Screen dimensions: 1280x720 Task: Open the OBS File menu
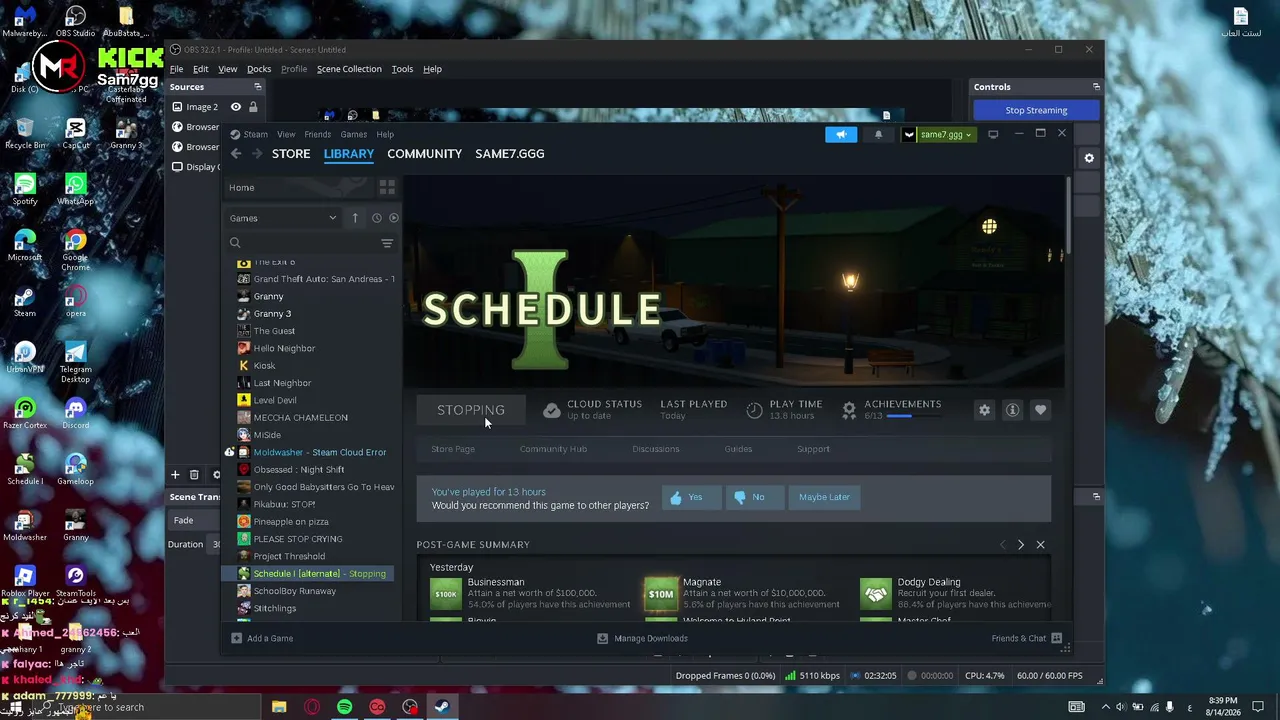[x=176, y=69]
